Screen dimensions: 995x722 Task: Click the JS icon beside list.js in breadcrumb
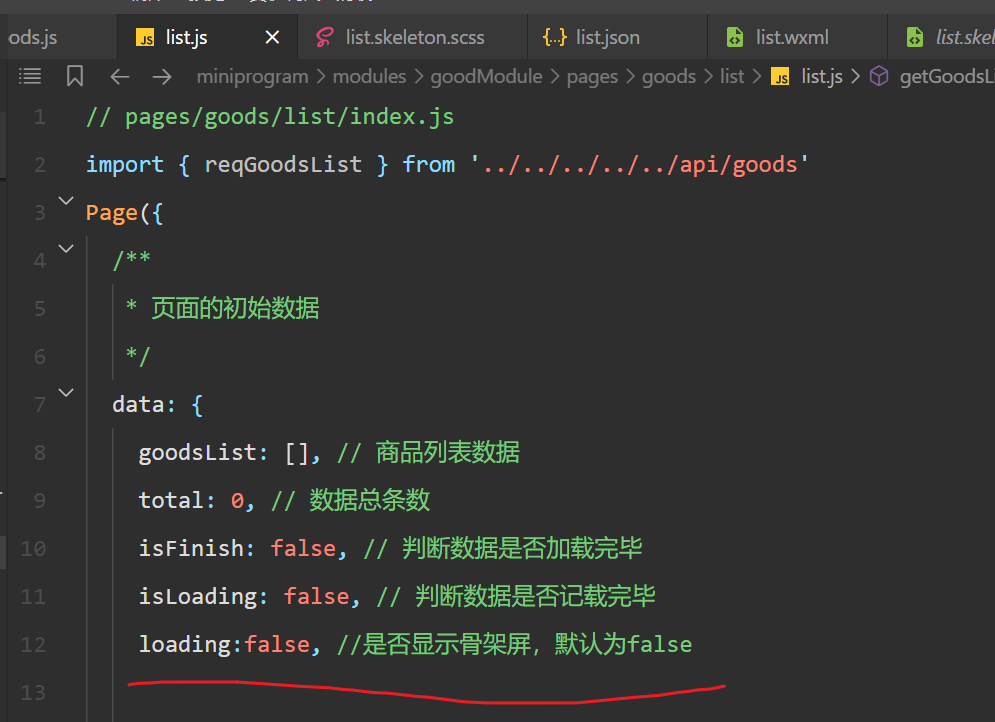[x=782, y=77]
